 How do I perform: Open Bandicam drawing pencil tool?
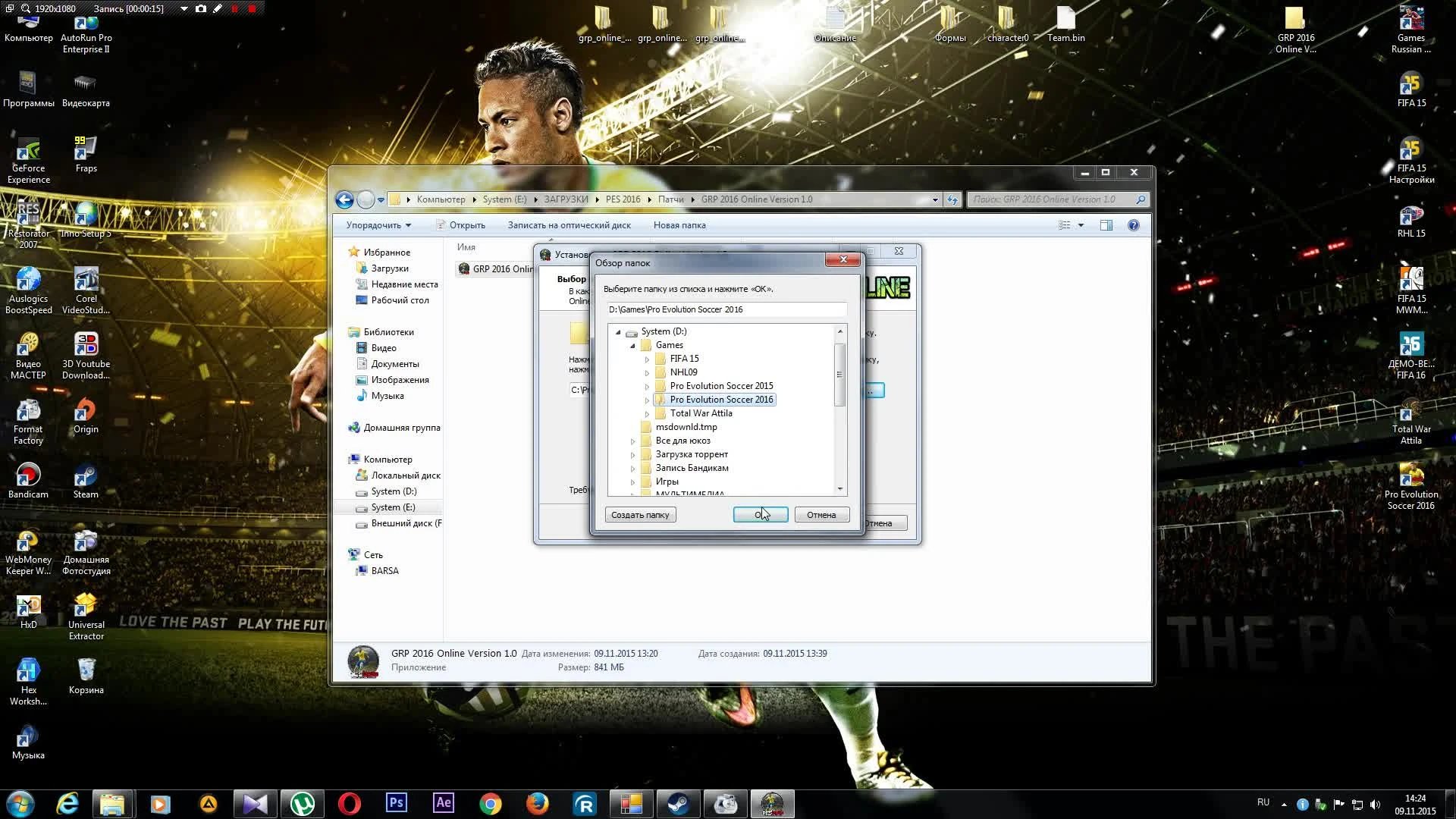[x=218, y=8]
